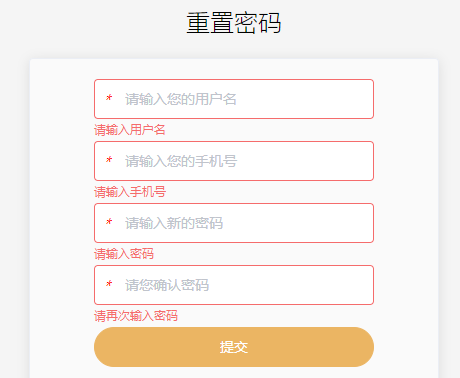Click the red asterisk in phone number field
Viewport: 460px width, 378px height.
pyautogui.click(x=109, y=160)
